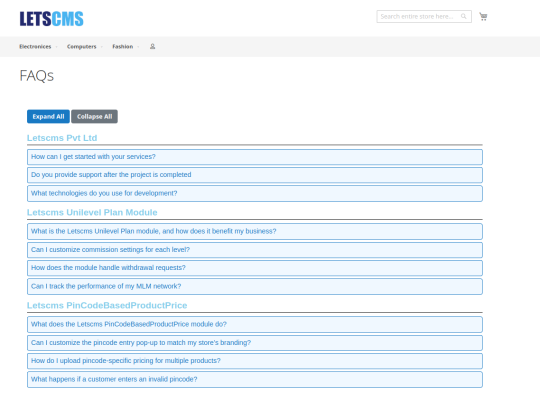Expand 'Can I track the performance of my MLM network?'
This screenshot has height=400, width=540.
coord(255,286)
